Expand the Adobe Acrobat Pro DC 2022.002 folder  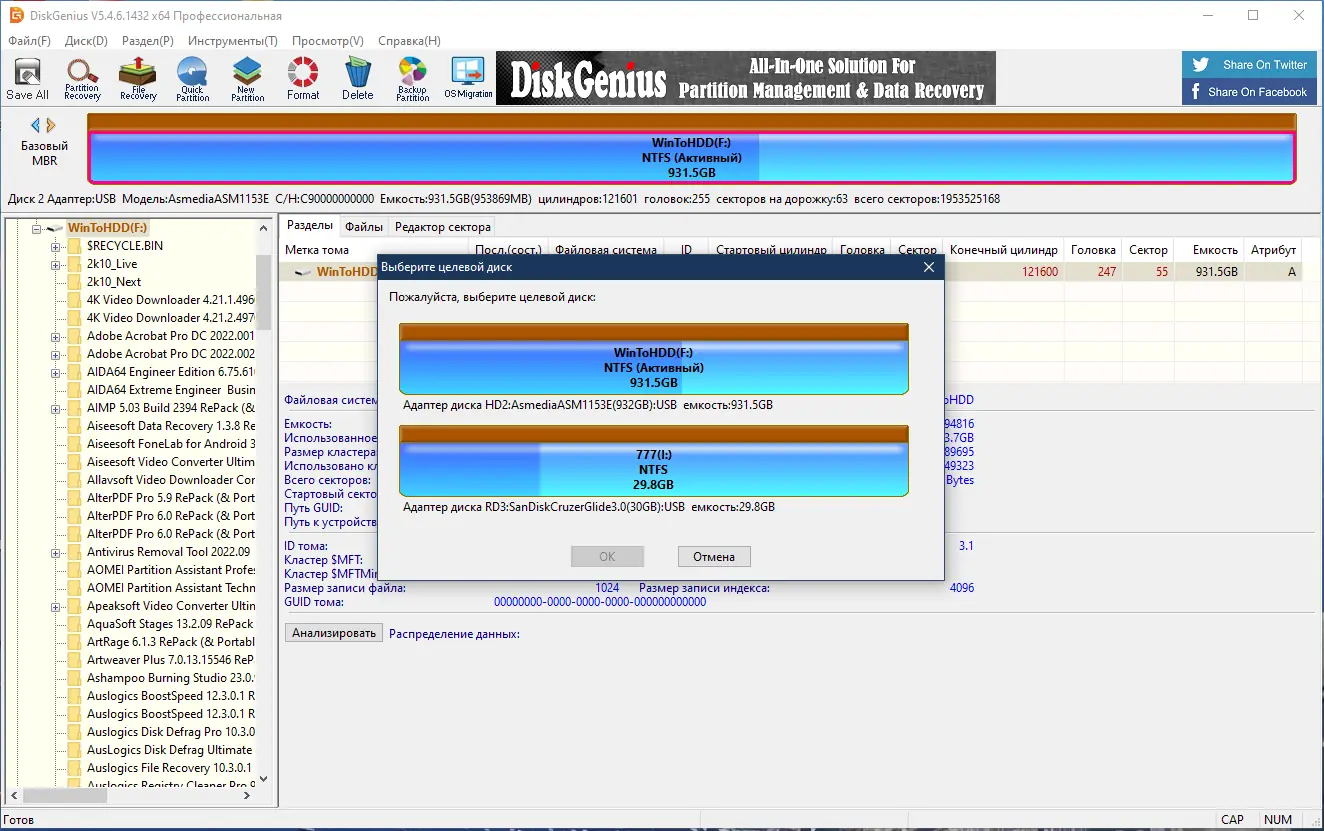[56, 354]
